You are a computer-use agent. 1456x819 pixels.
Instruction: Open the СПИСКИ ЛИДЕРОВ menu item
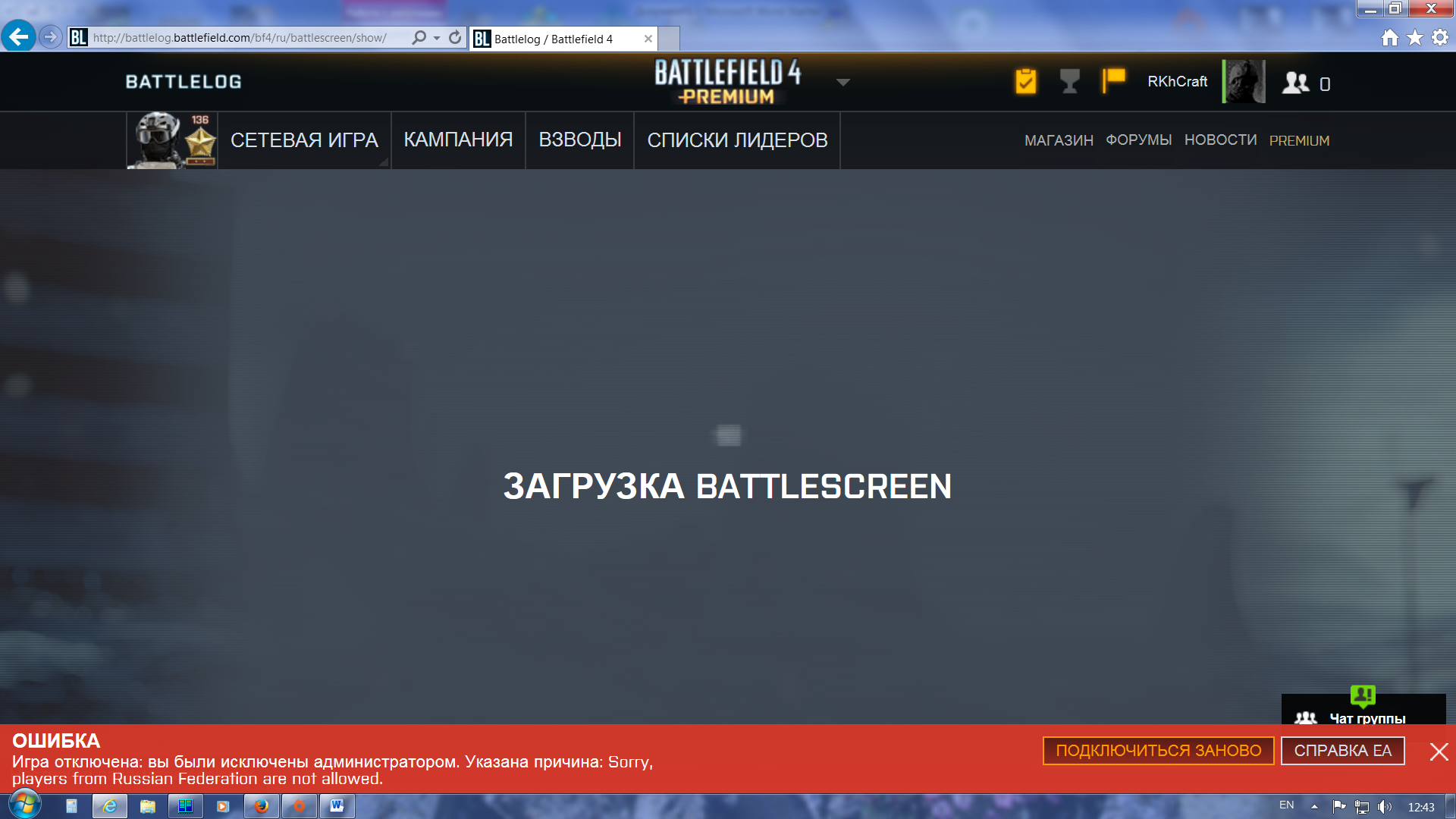[737, 140]
